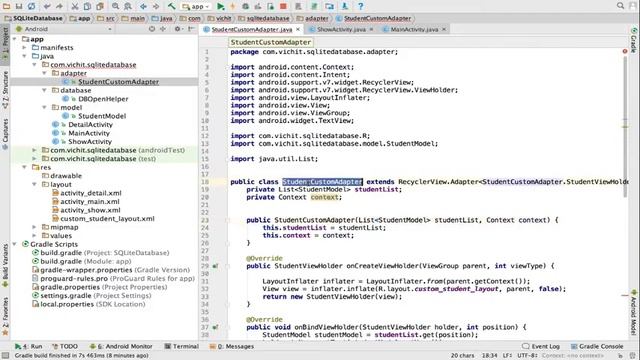640x360 pixels.
Task: Toggle Structure side panel tab
Action: click(5, 91)
